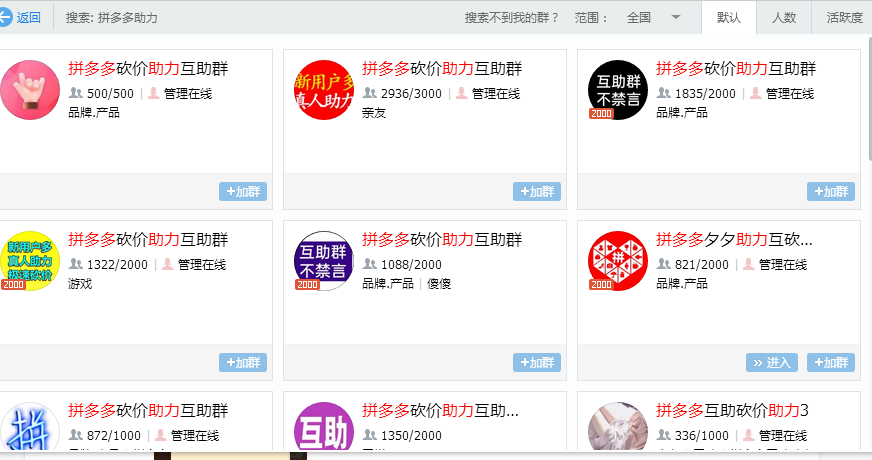Viewport: 872px width, 460px height.
Task: Click +加群 for the 821/2000 group
Action: (831, 363)
